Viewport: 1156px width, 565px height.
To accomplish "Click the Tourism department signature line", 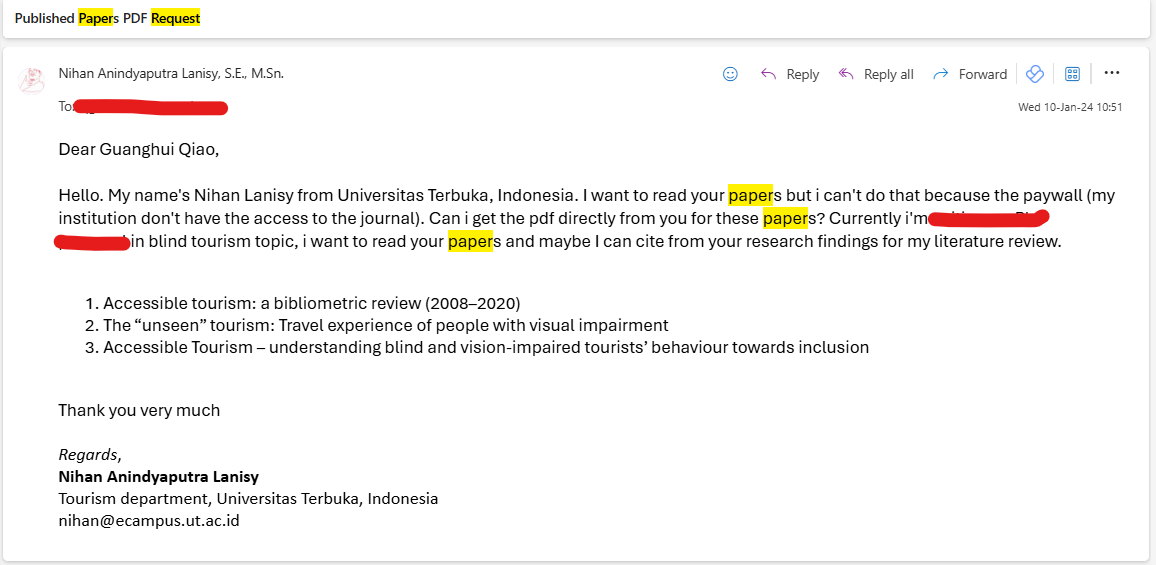I will click(248, 498).
